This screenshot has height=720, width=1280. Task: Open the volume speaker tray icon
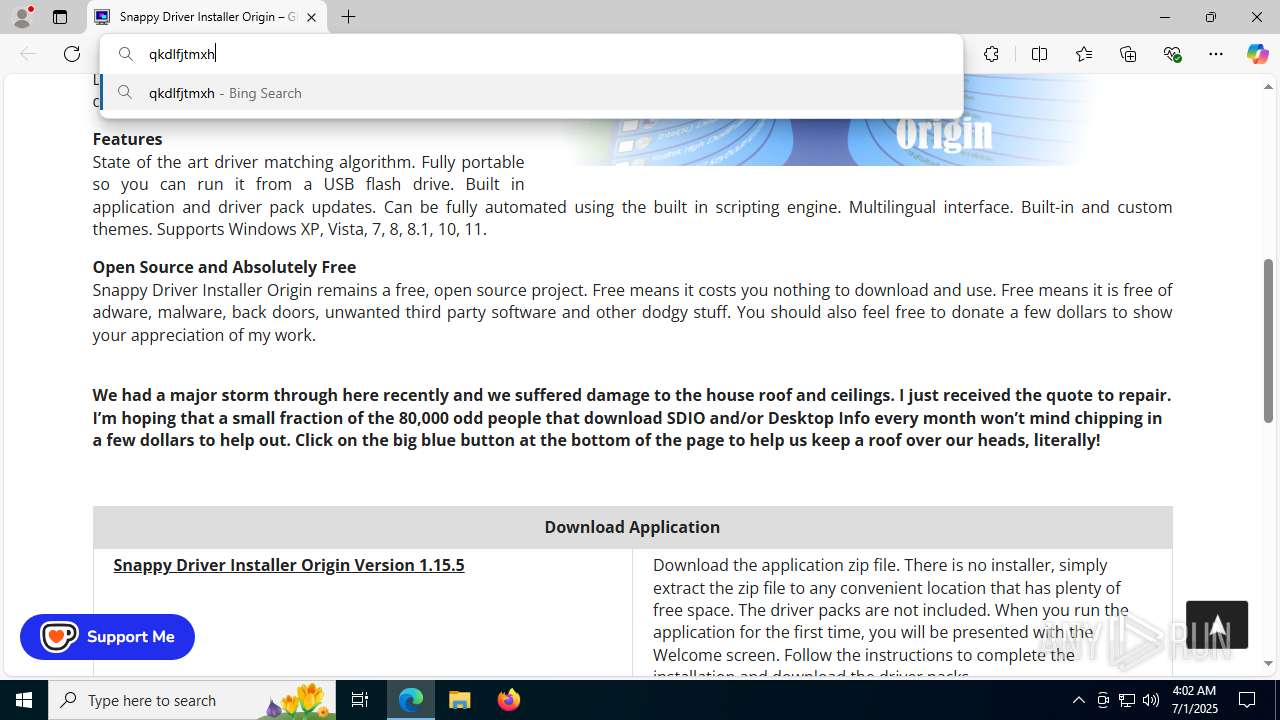pos(1151,700)
